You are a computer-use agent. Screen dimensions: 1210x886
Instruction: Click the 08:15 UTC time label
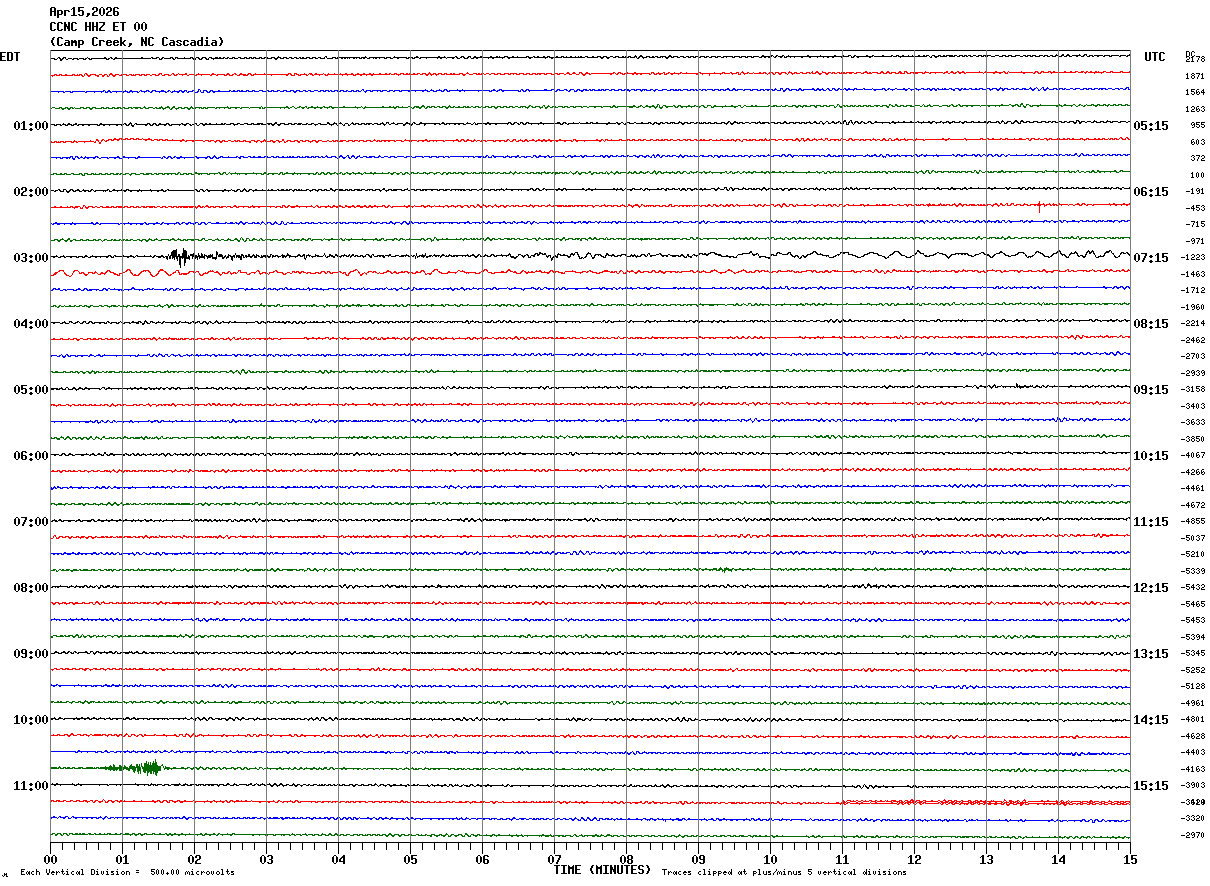[1151, 324]
